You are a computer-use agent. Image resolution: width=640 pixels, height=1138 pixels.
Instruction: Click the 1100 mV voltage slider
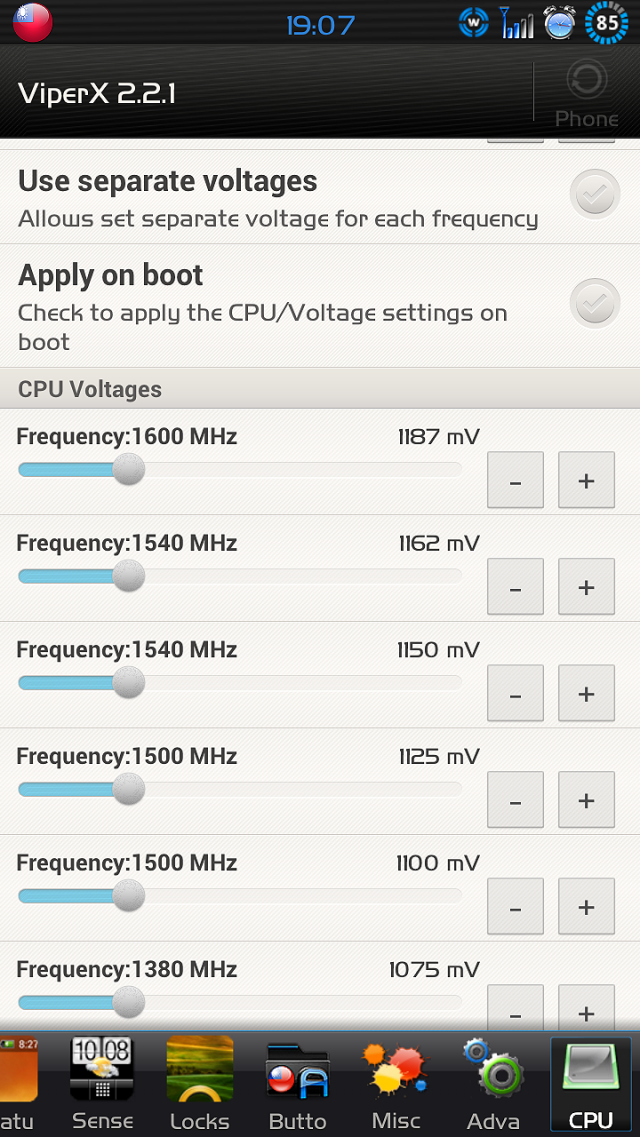point(239,896)
